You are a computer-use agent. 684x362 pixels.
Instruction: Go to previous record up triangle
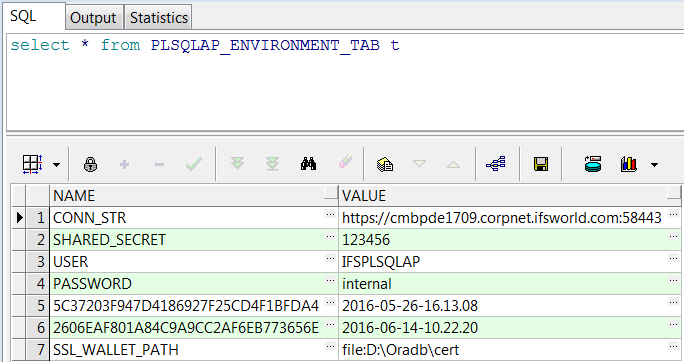pos(453,164)
